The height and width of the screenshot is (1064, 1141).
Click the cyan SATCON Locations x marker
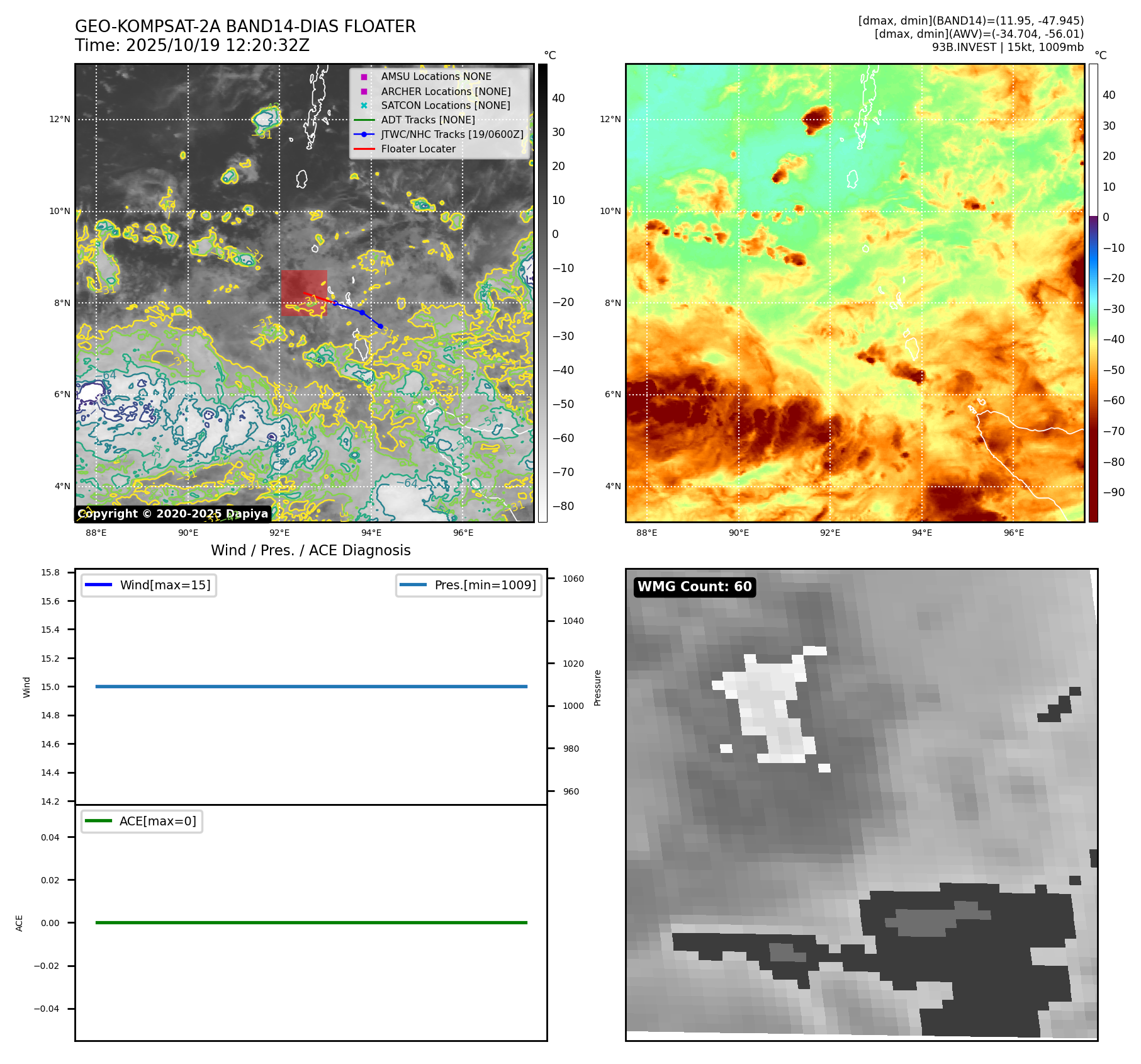[x=364, y=106]
